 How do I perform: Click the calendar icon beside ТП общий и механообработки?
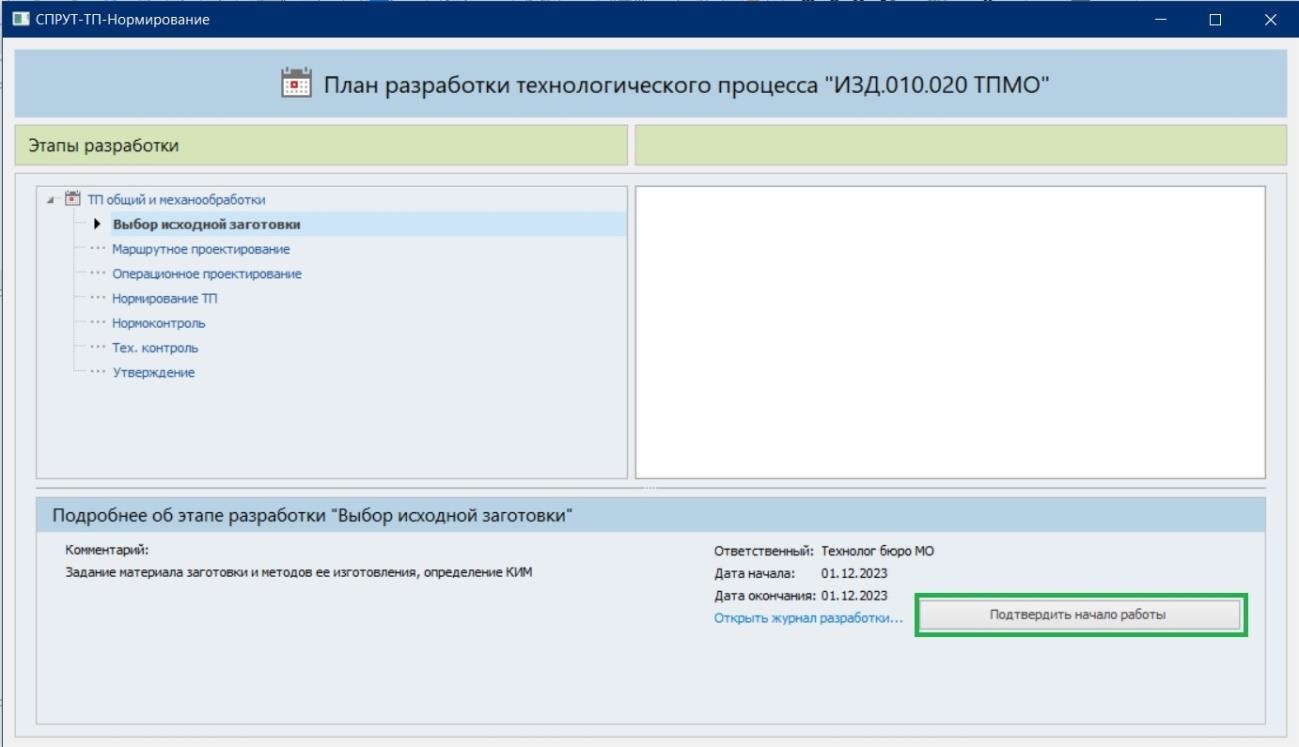[72, 199]
